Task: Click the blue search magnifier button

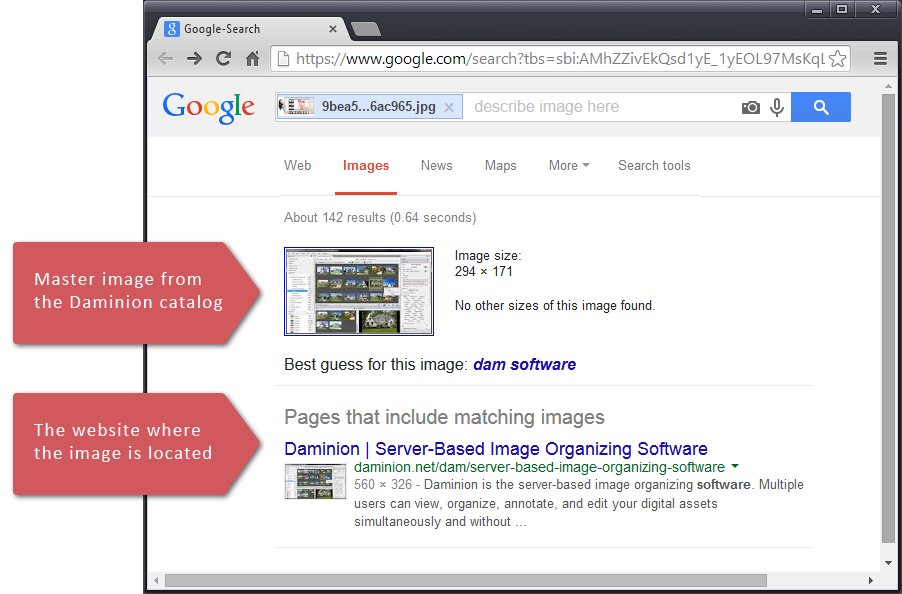Action: (x=821, y=107)
